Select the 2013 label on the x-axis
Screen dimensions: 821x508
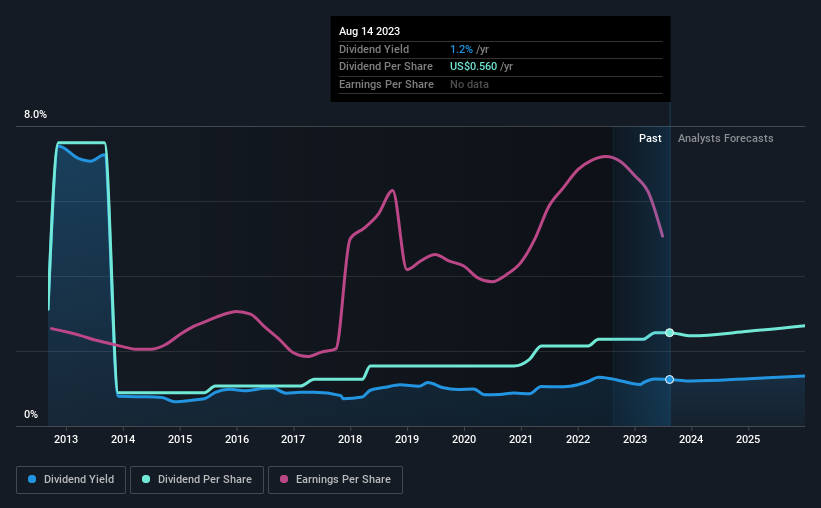(x=66, y=439)
